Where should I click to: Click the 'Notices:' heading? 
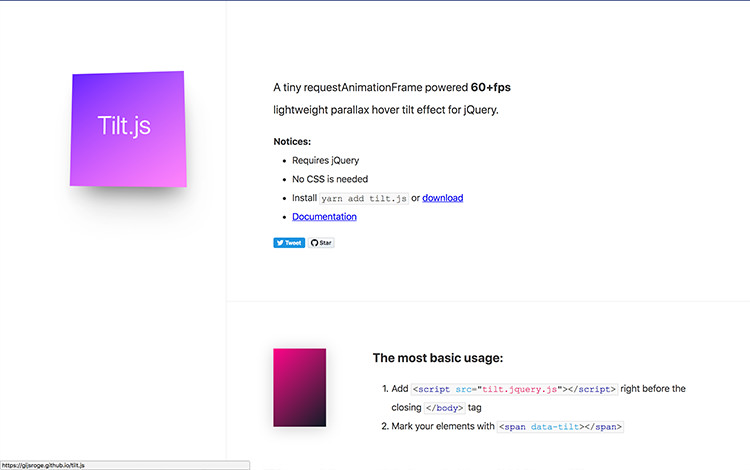292,141
